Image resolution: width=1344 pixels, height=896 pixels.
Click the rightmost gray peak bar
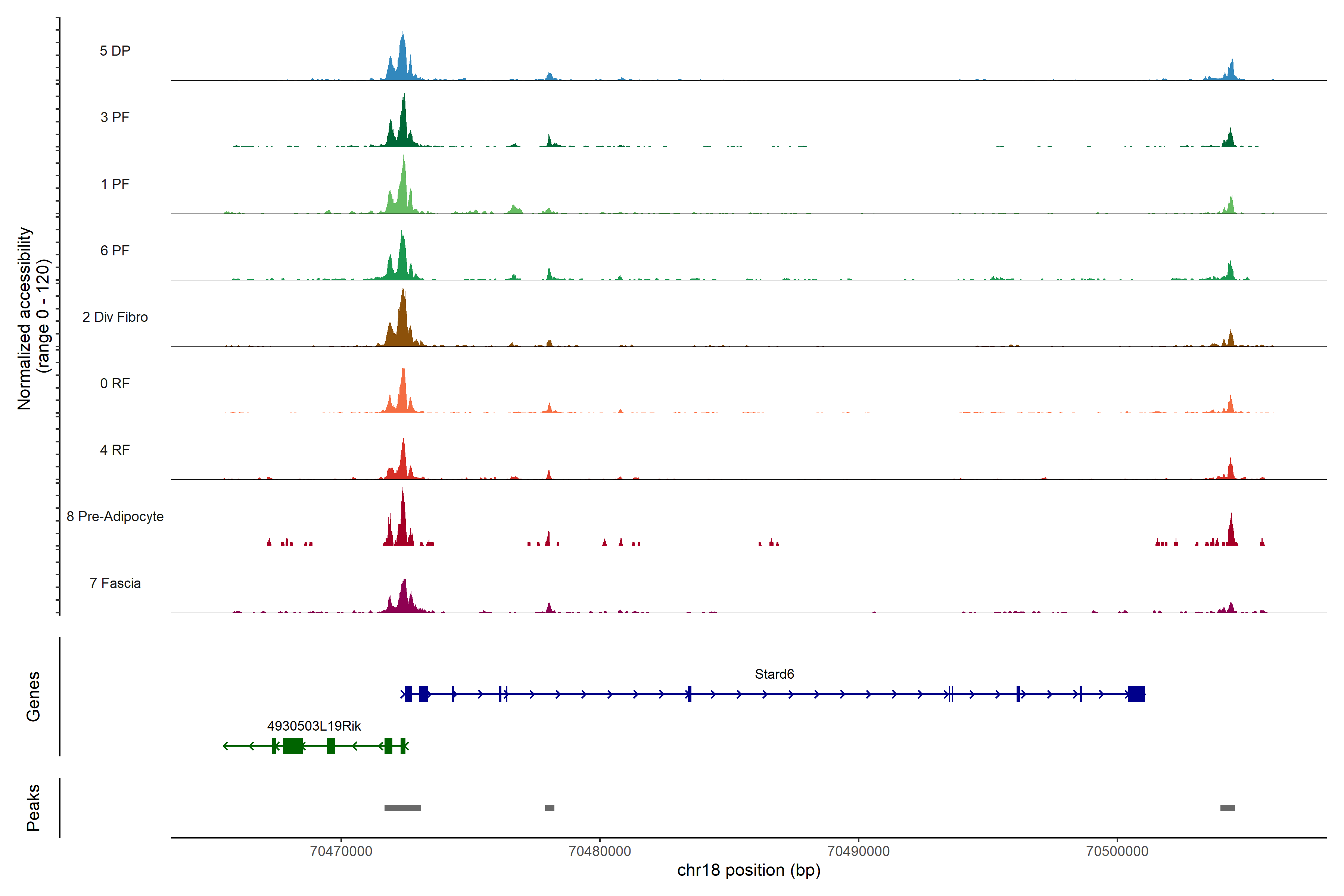coord(1227,808)
